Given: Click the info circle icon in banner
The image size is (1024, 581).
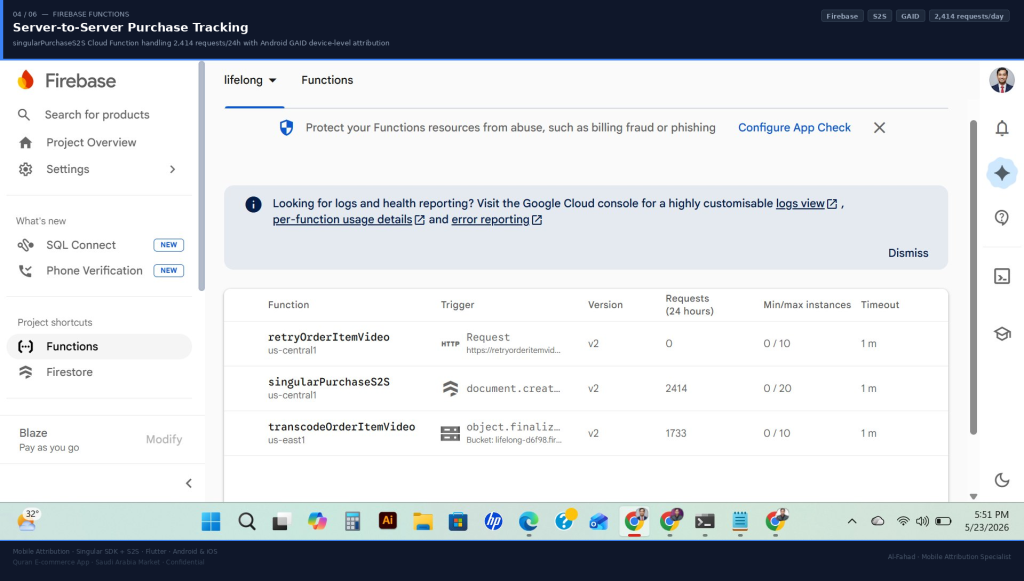Looking at the screenshot, I should 253,204.
